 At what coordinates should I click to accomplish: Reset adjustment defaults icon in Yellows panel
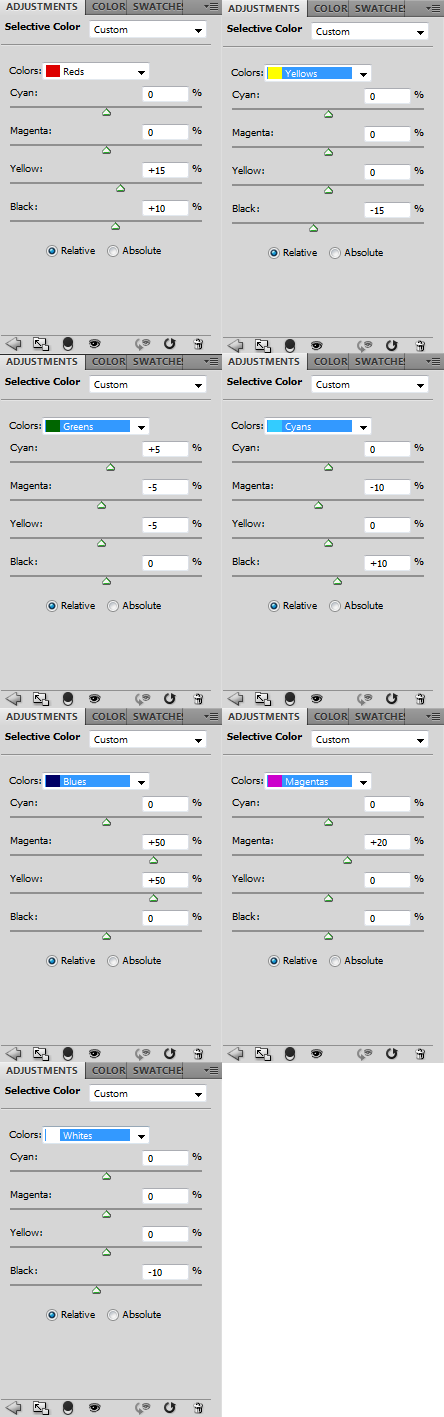coord(392,345)
